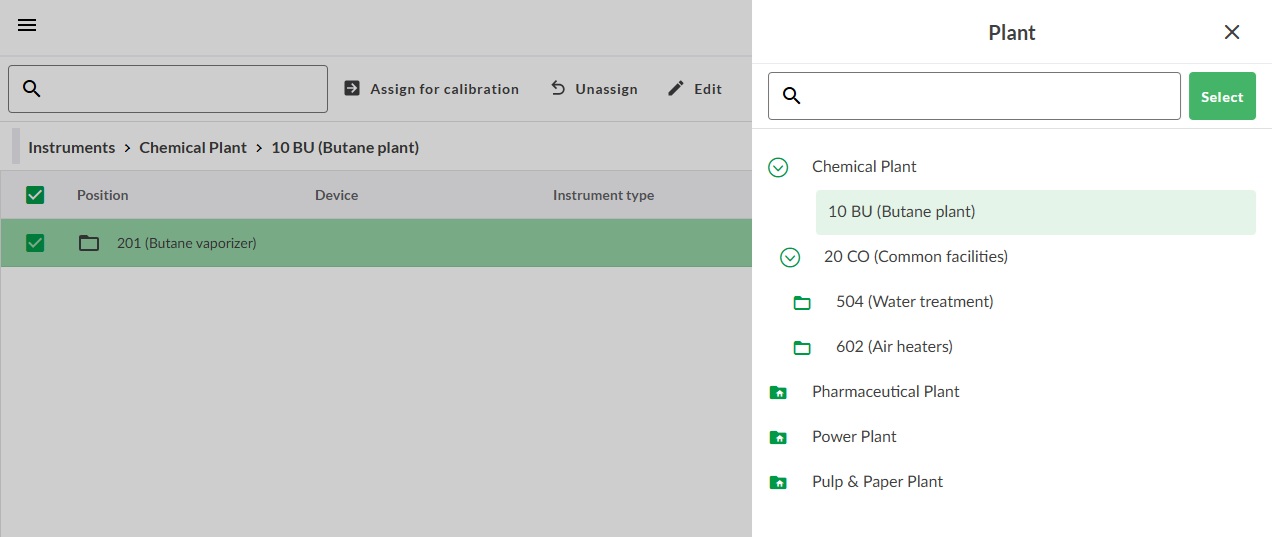Close the Plant panel
Viewport: 1272px width, 537px height.
1232,32
